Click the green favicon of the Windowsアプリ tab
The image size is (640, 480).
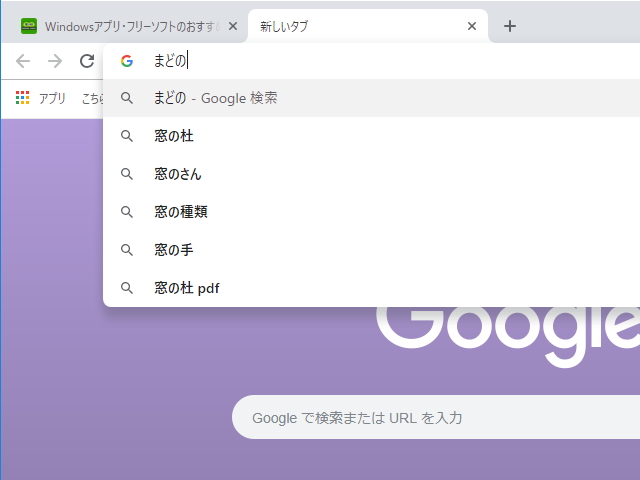29,26
